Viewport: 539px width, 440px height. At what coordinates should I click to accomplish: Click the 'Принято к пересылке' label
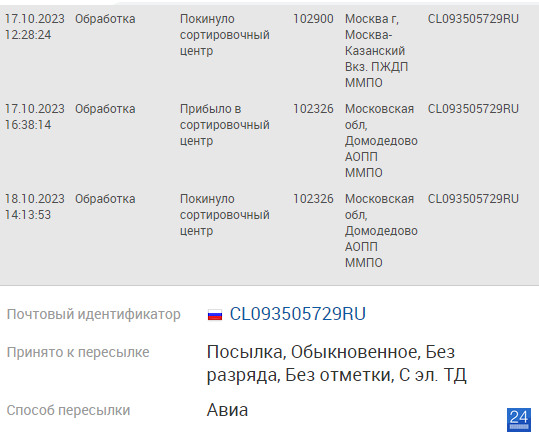pyautogui.click(x=78, y=352)
